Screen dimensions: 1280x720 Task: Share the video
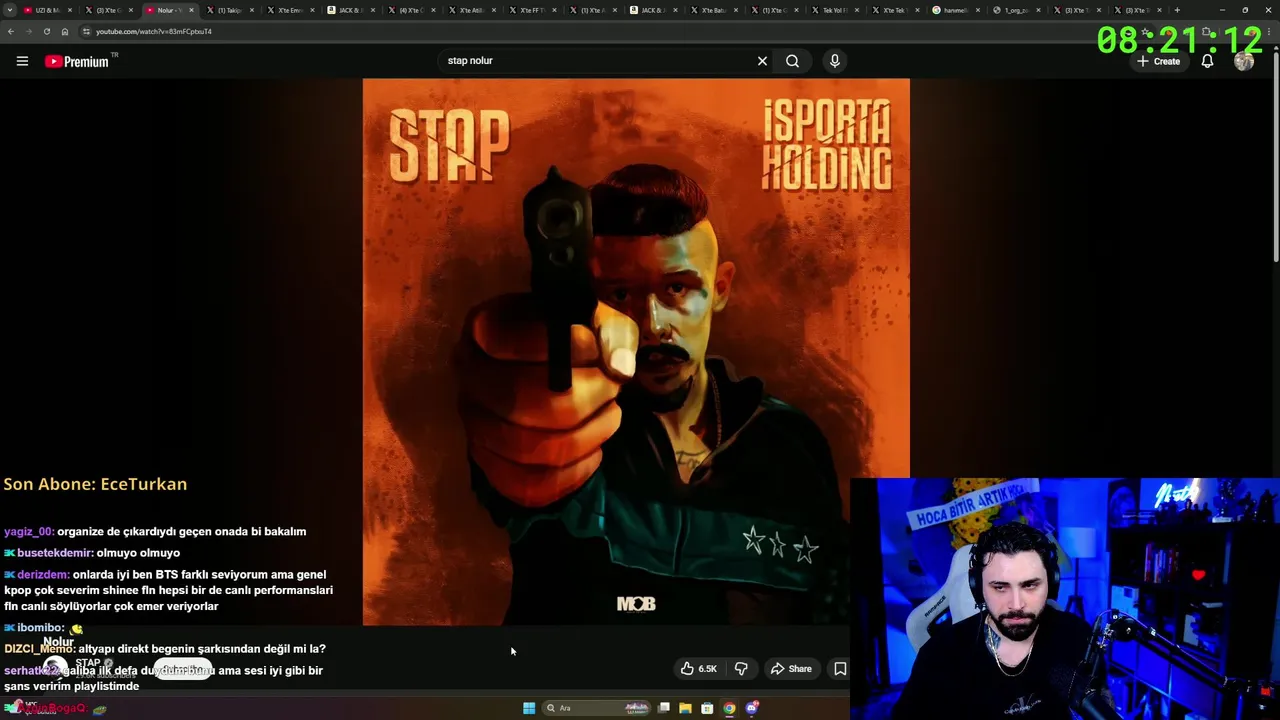pyautogui.click(x=791, y=669)
